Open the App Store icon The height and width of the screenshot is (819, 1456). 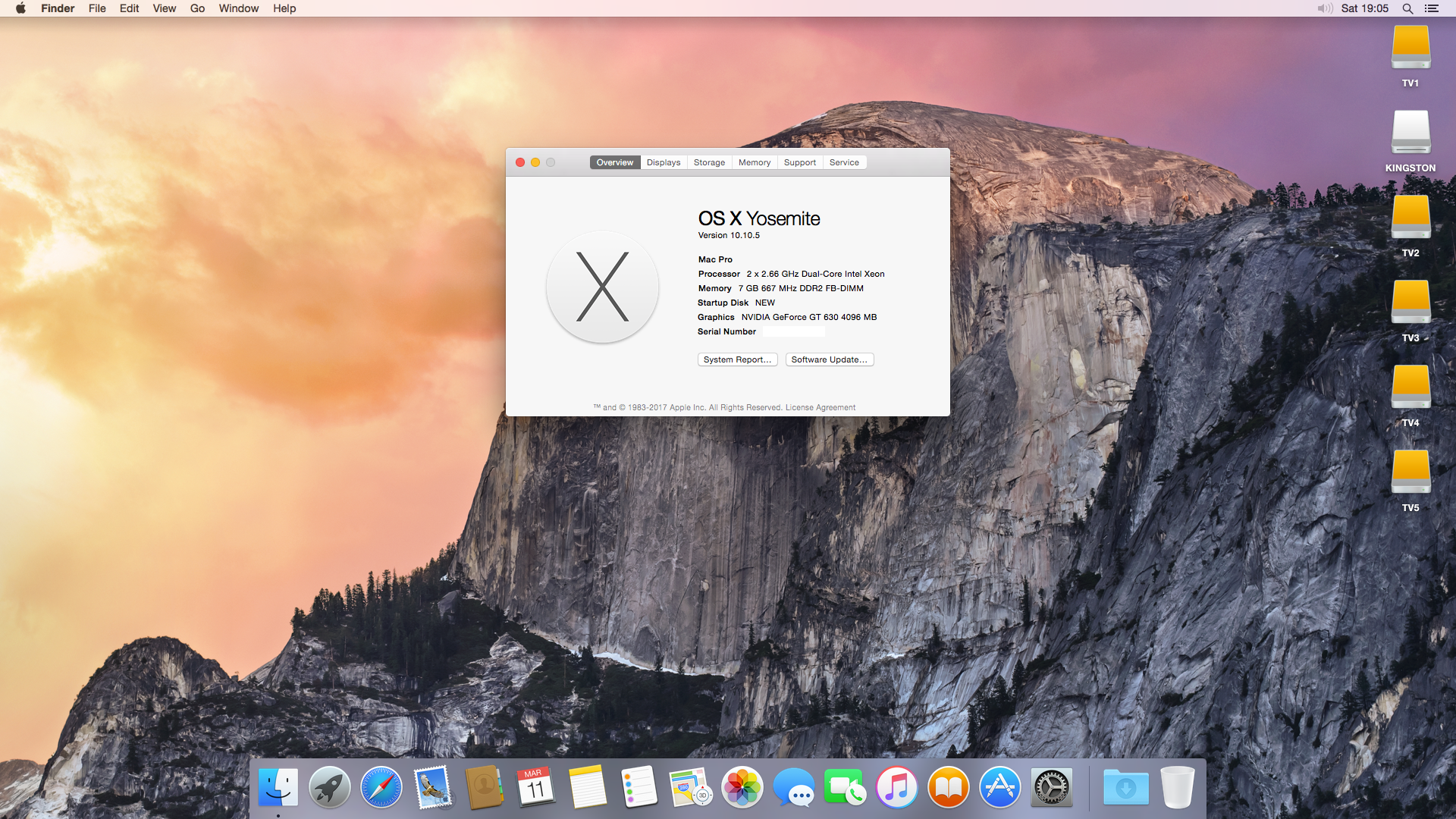999,788
